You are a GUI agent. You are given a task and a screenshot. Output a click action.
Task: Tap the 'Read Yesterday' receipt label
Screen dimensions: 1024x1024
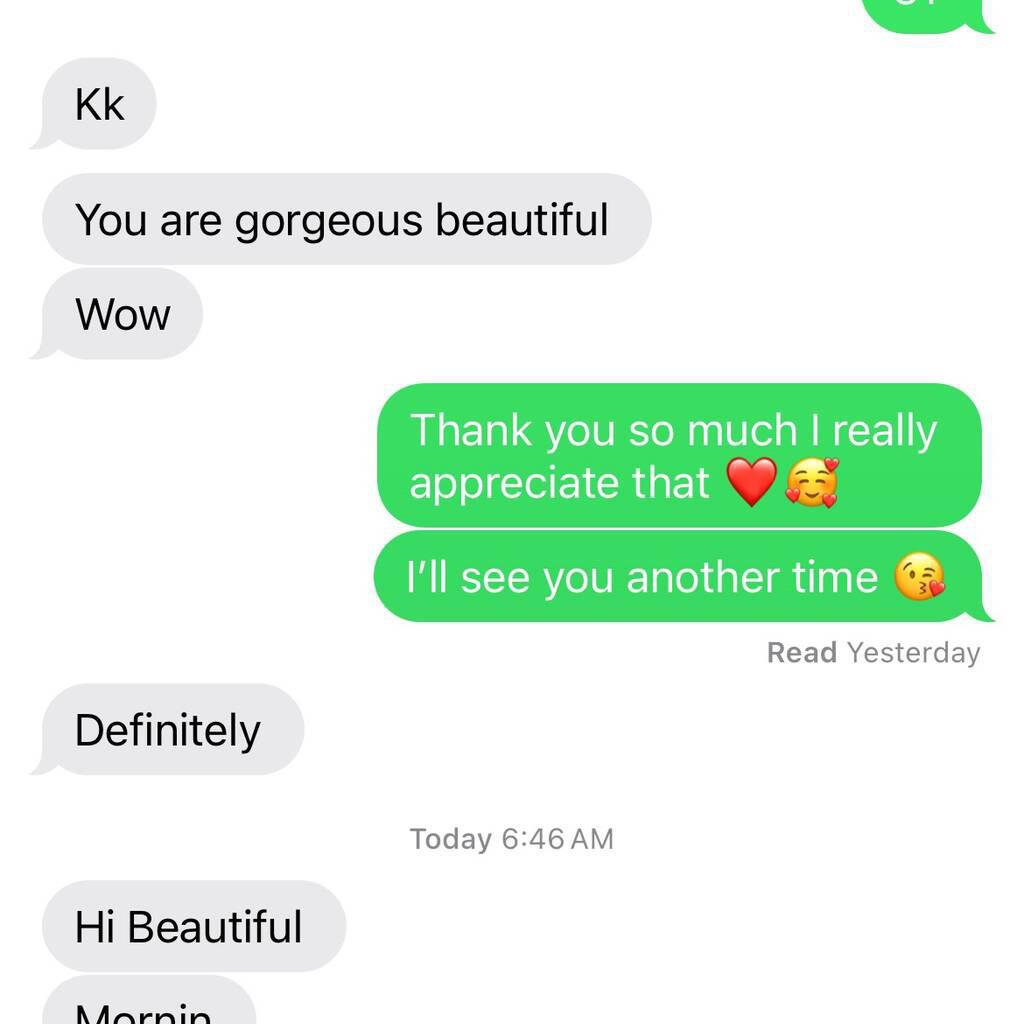click(873, 652)
